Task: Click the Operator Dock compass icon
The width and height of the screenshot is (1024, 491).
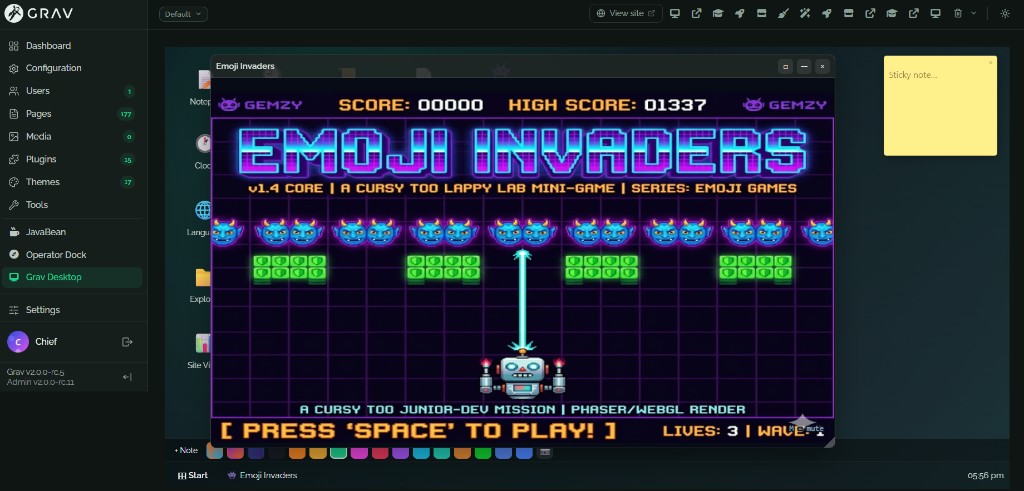Action: (x=14, y=255)
